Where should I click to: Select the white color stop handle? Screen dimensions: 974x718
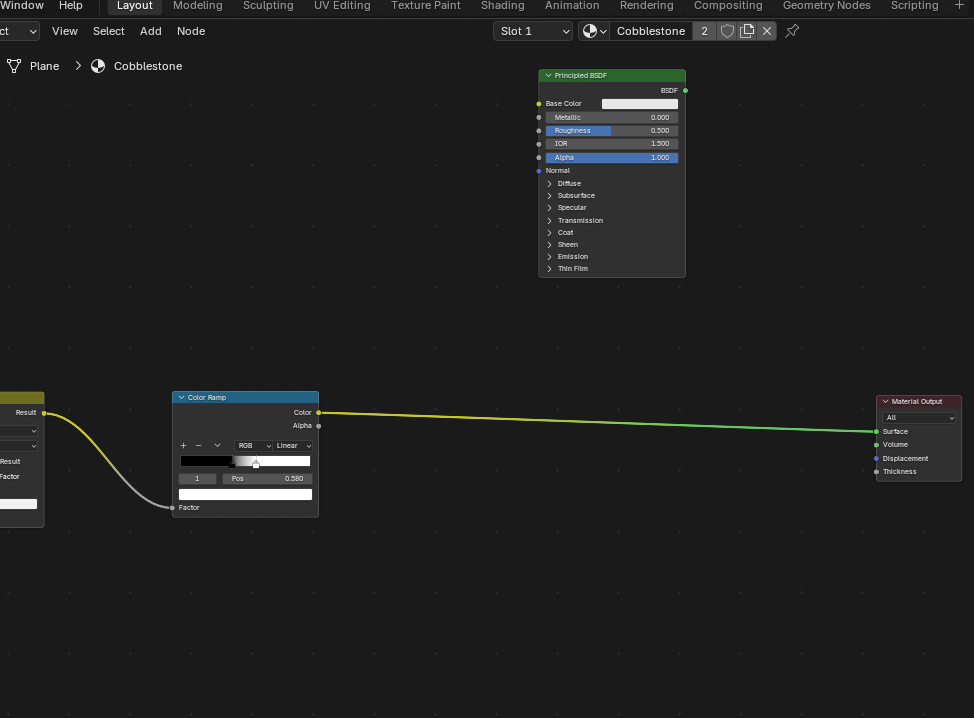click(x=256, y=464)
